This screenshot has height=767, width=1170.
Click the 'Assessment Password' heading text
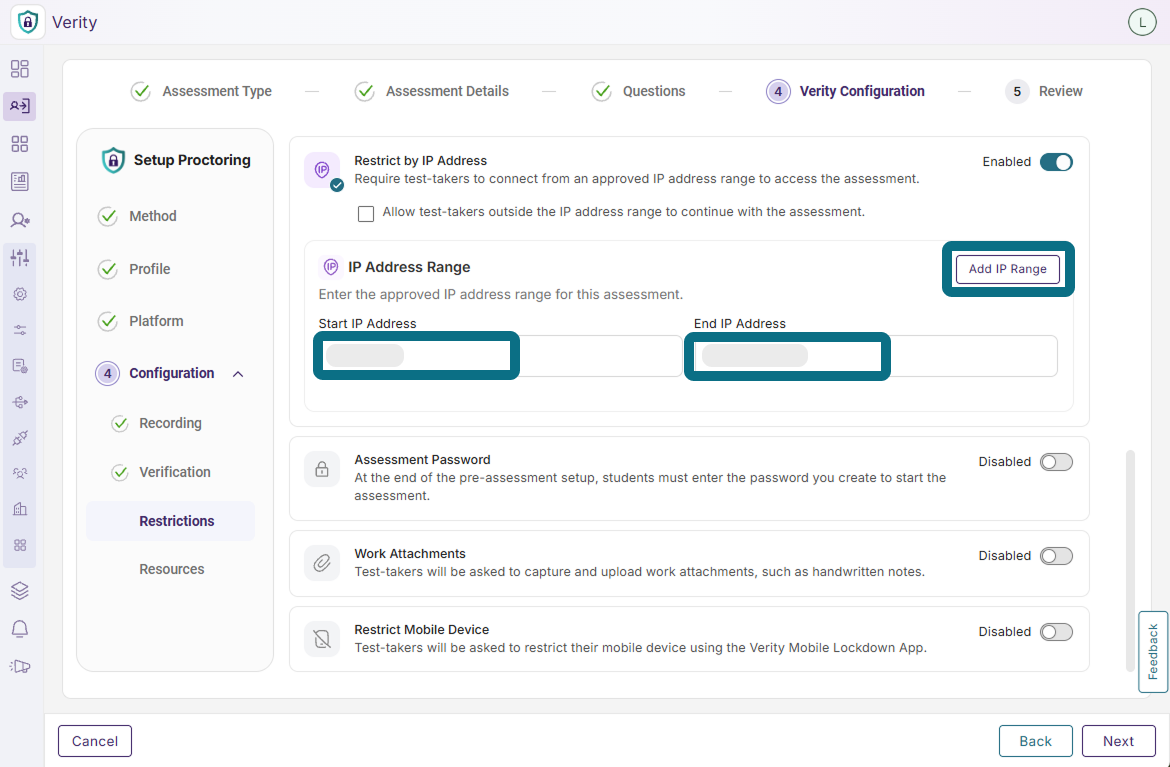click(x=422, y=460)
